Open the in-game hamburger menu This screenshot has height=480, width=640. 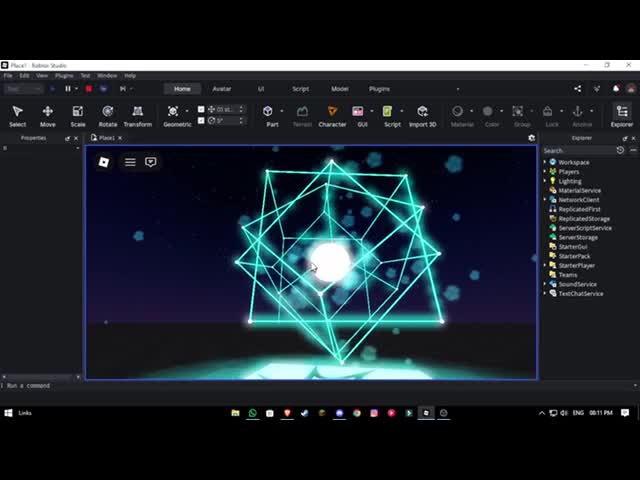click(130, 162)
